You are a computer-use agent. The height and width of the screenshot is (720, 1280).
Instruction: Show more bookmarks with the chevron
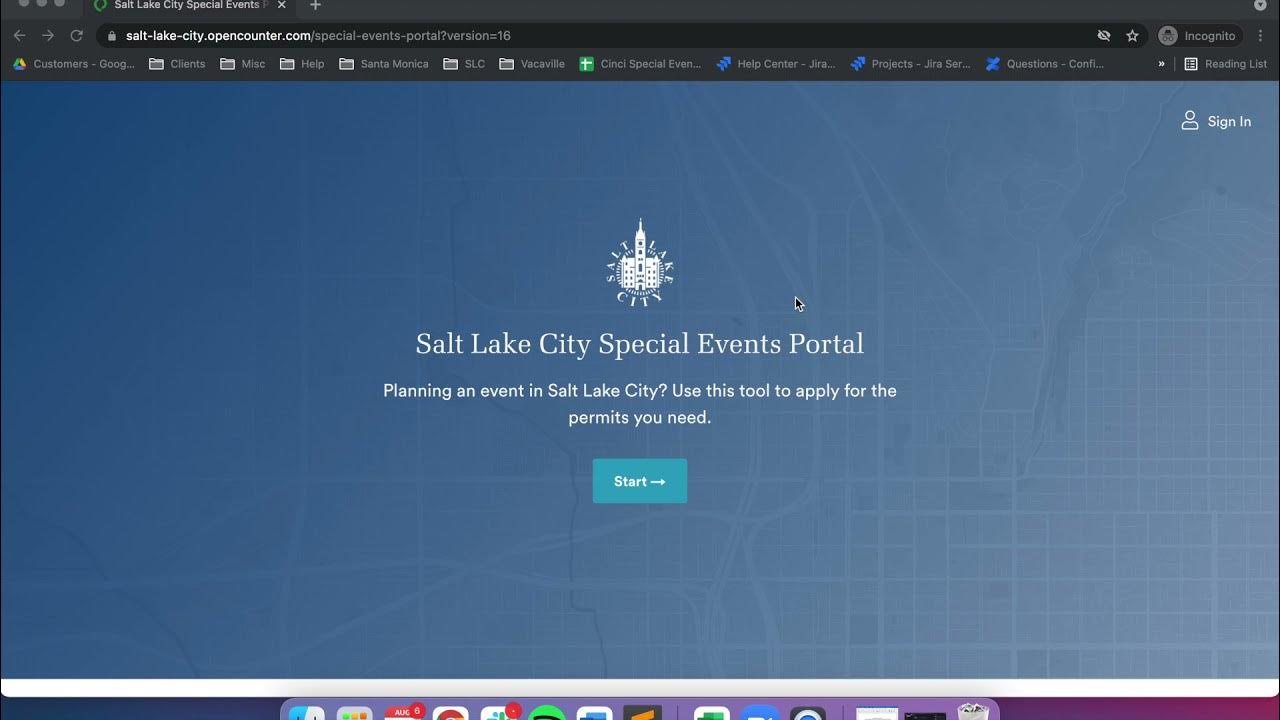click(1161, 64)
